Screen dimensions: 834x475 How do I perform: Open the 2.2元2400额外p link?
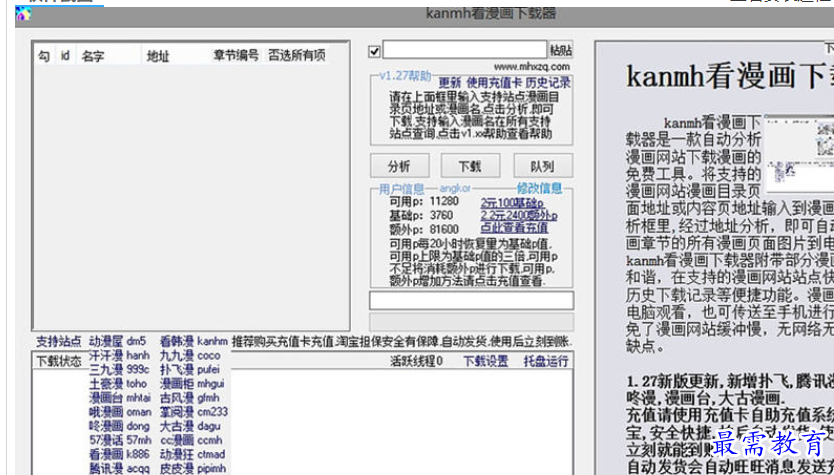(x=519, y=215)
